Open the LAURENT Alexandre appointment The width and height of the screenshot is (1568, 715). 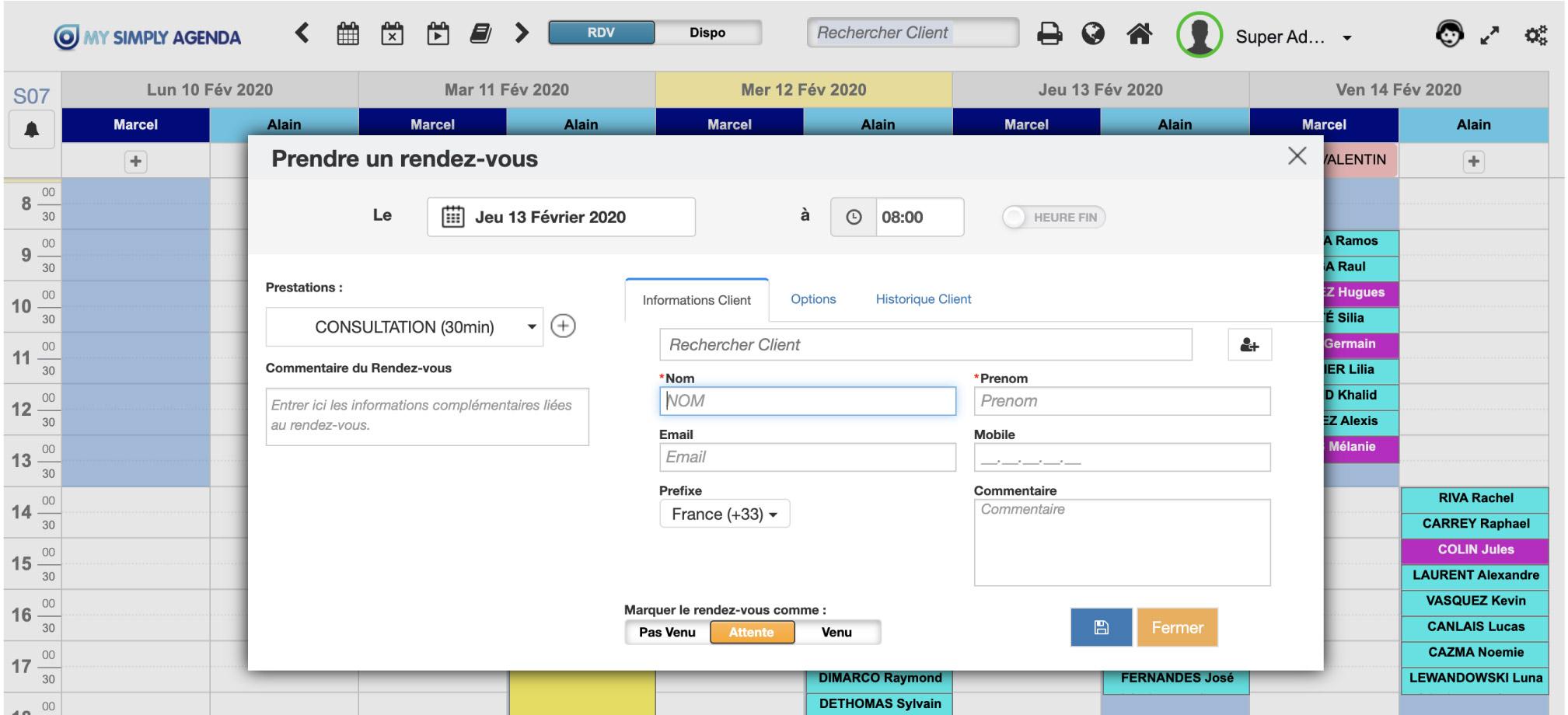point(1475,575)
